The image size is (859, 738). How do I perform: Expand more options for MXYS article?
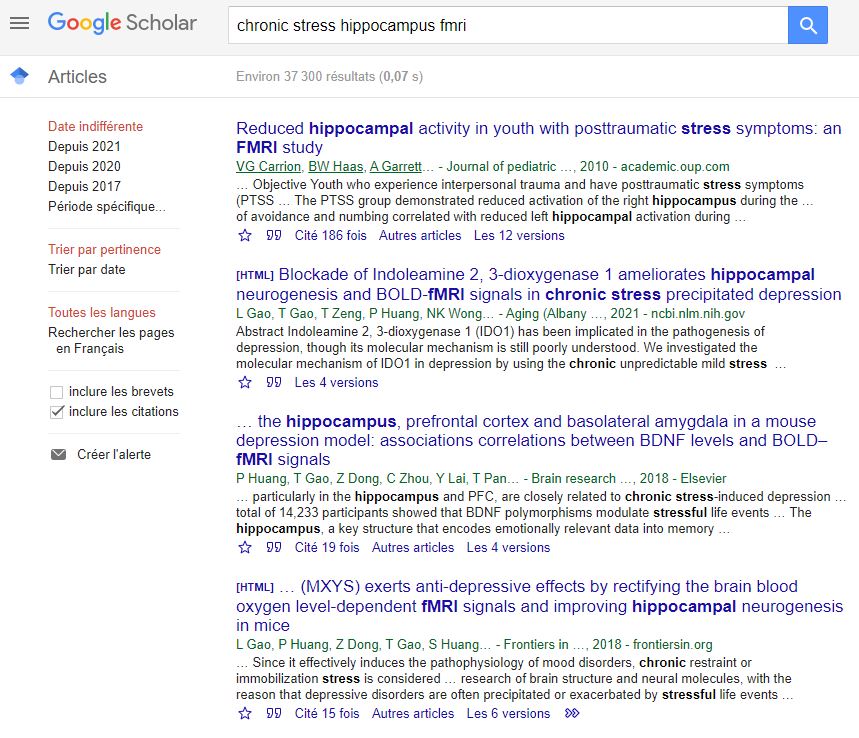pos(572,714)
